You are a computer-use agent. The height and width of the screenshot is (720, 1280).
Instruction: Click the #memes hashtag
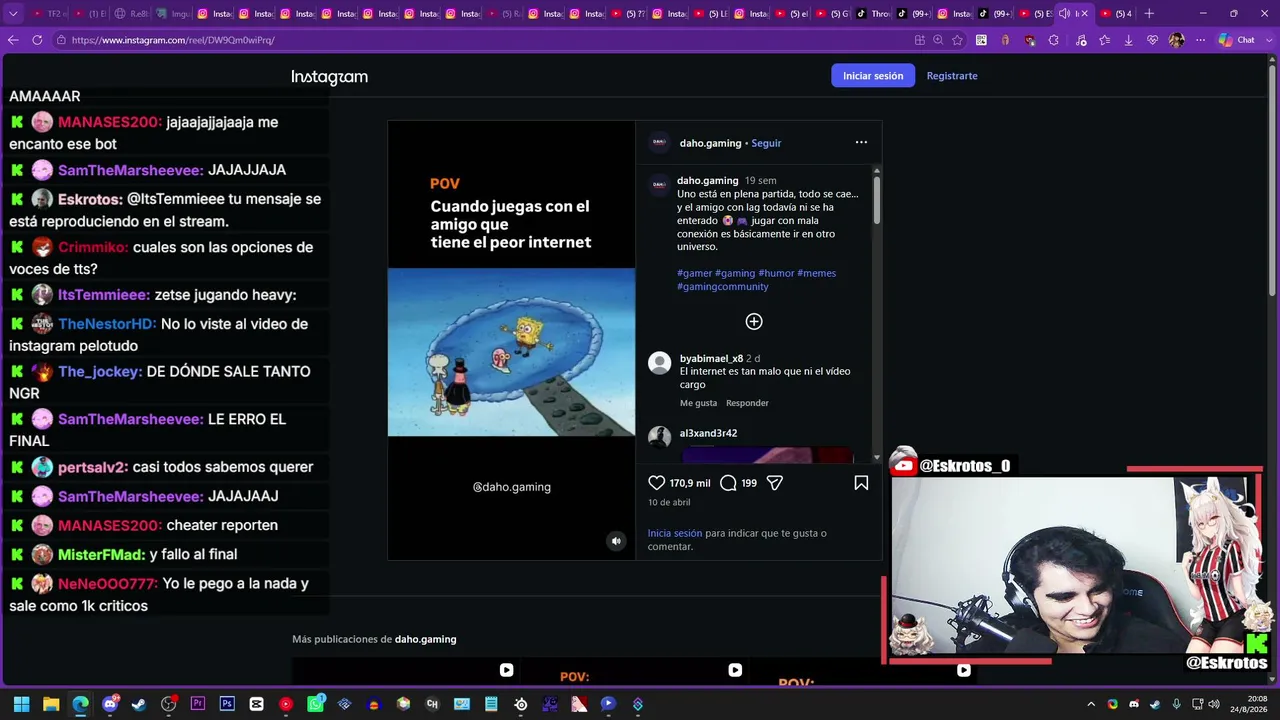coord(817,273)
